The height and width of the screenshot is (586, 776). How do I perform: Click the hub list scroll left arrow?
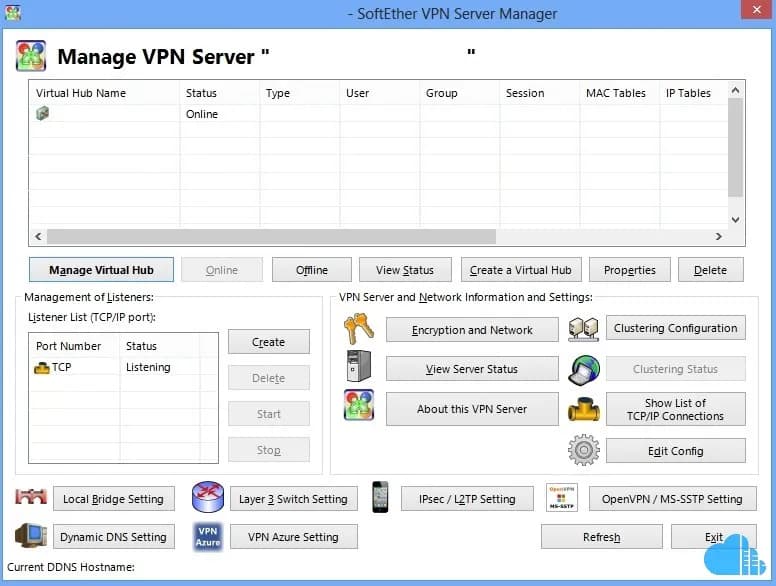coord(38,237)
